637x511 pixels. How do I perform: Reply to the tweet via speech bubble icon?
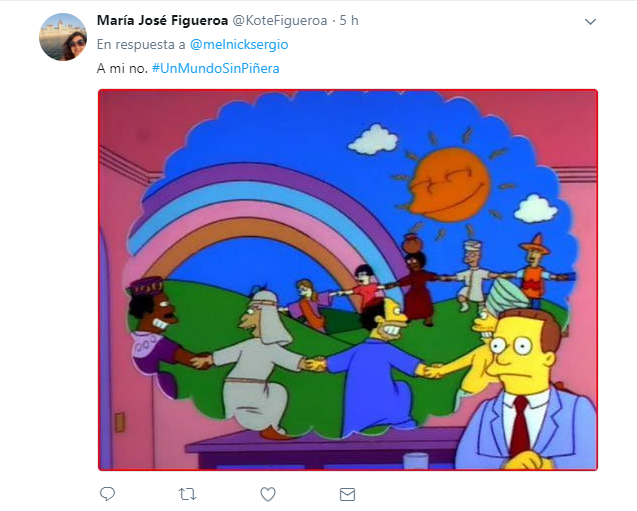coord(108,494)
